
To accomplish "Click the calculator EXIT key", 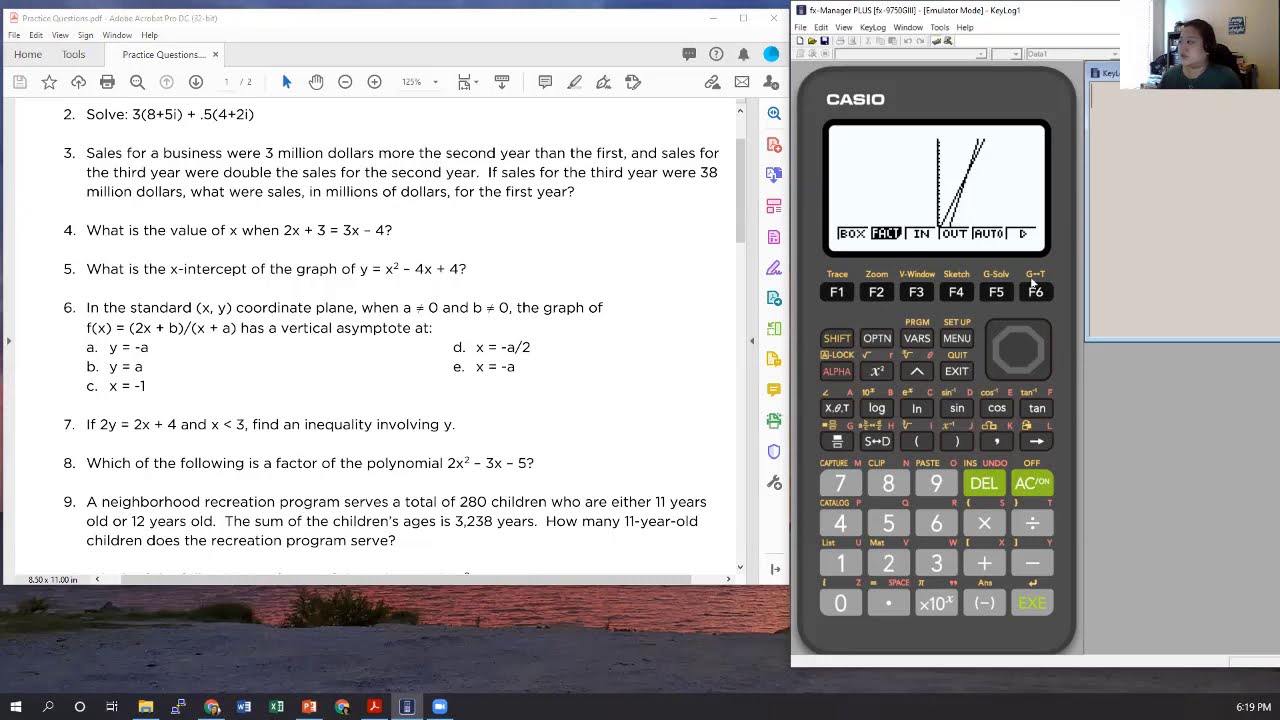I will click(957, 371).
